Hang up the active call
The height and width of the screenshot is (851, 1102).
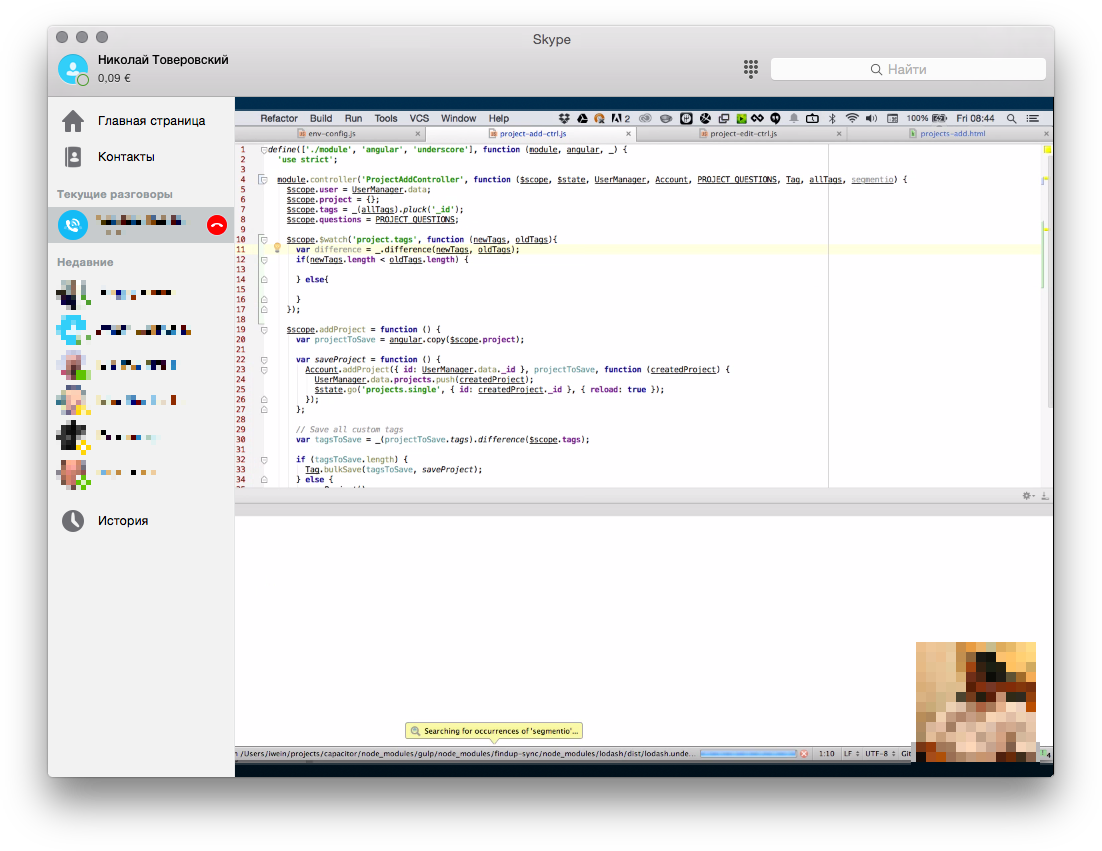click(x=217, y=225)
